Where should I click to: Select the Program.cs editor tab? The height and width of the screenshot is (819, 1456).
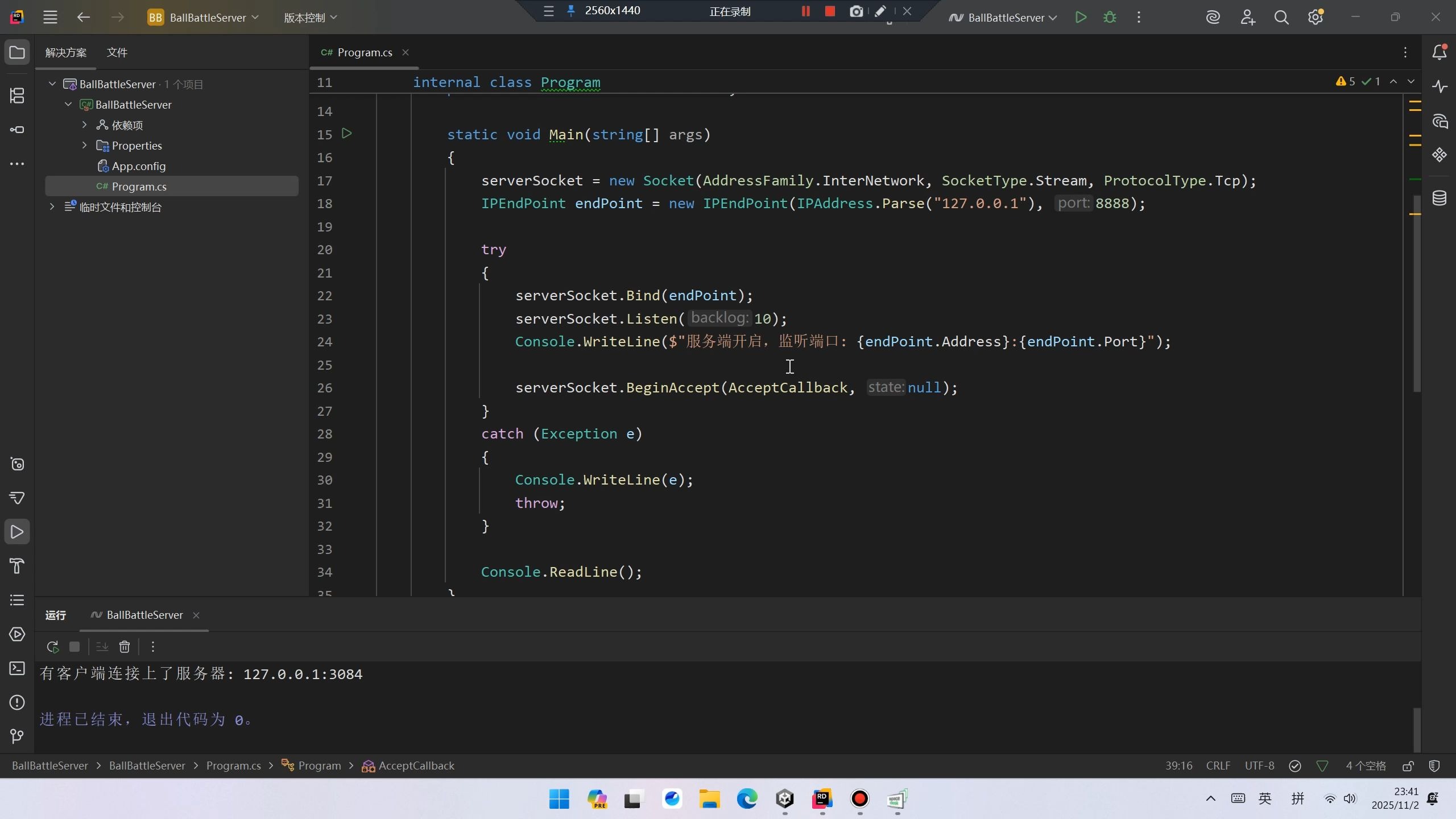click(x=364, y=52)
